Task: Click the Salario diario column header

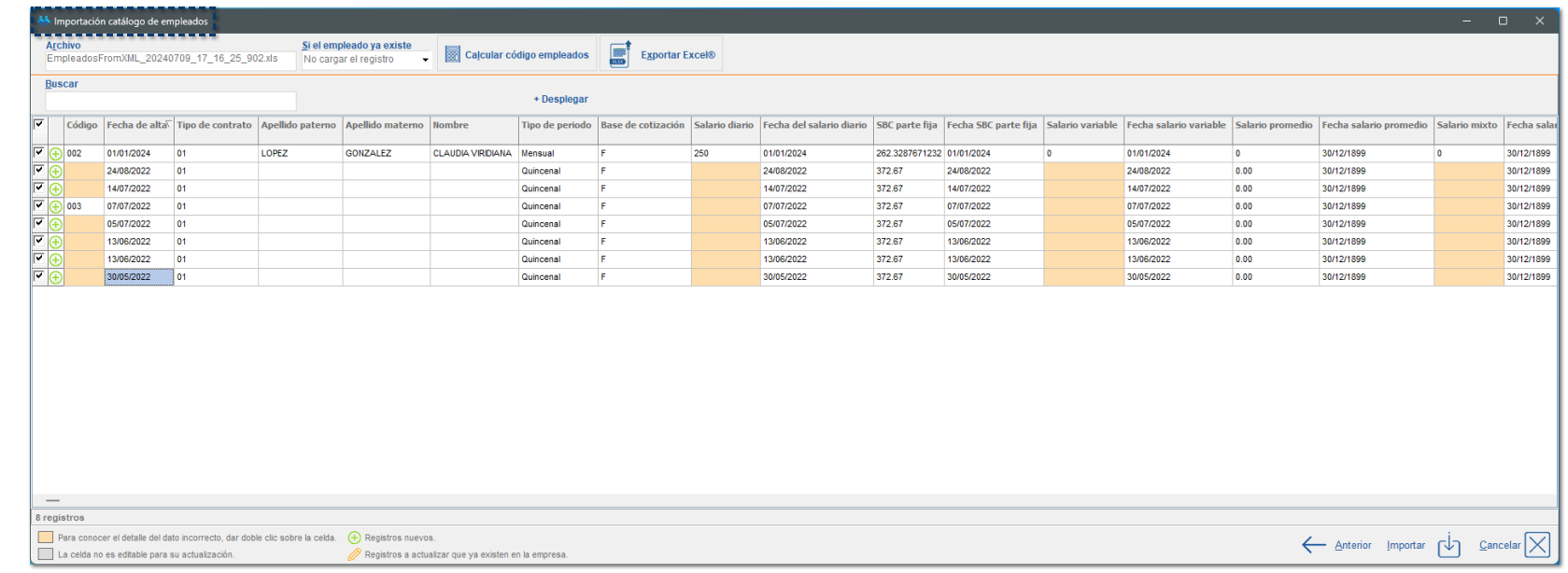Action: pyautogui.click(x=723, y=125)
